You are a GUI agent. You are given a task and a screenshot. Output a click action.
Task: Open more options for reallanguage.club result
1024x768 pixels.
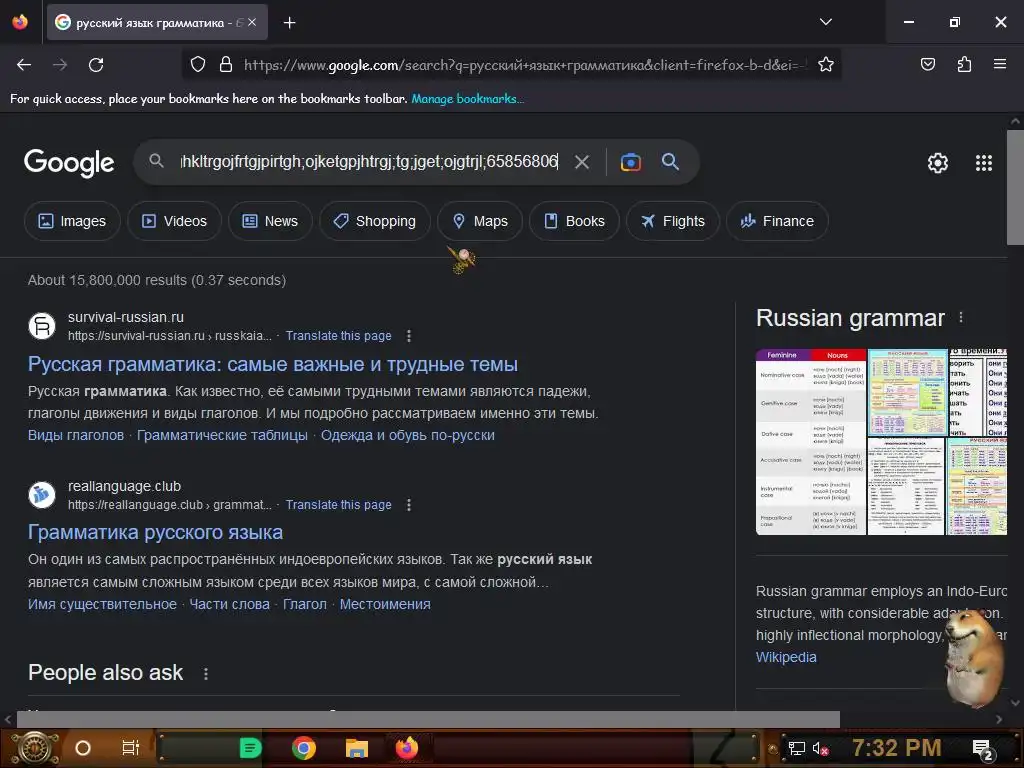pyautogui.click(x=409, y=505)
